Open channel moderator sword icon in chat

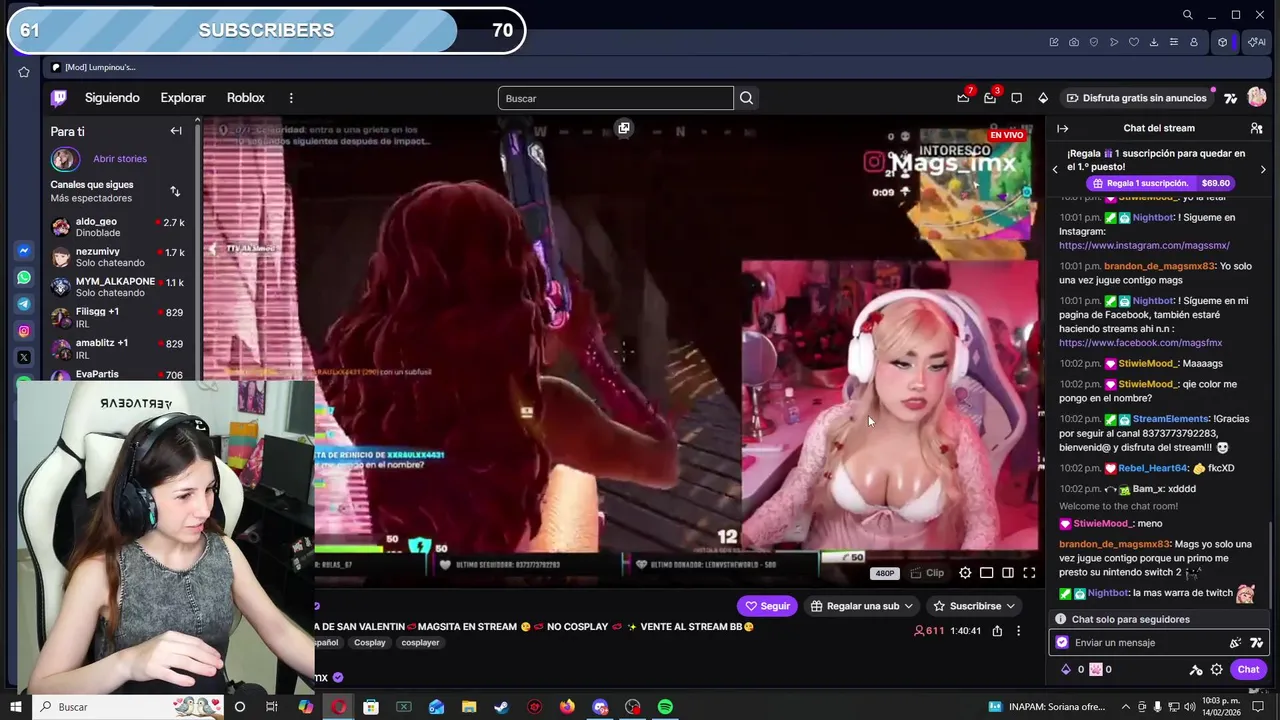click(x=1195, y=670)
